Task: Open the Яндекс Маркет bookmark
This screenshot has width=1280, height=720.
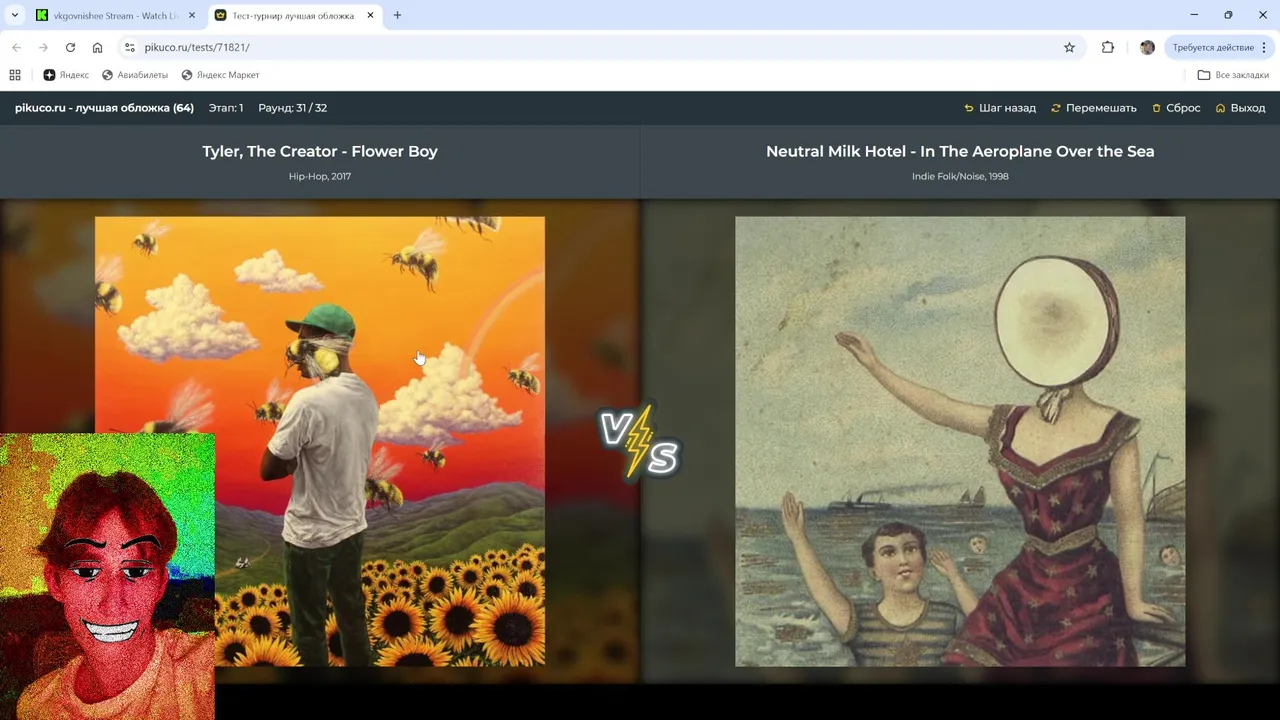Action: point(220,75)
